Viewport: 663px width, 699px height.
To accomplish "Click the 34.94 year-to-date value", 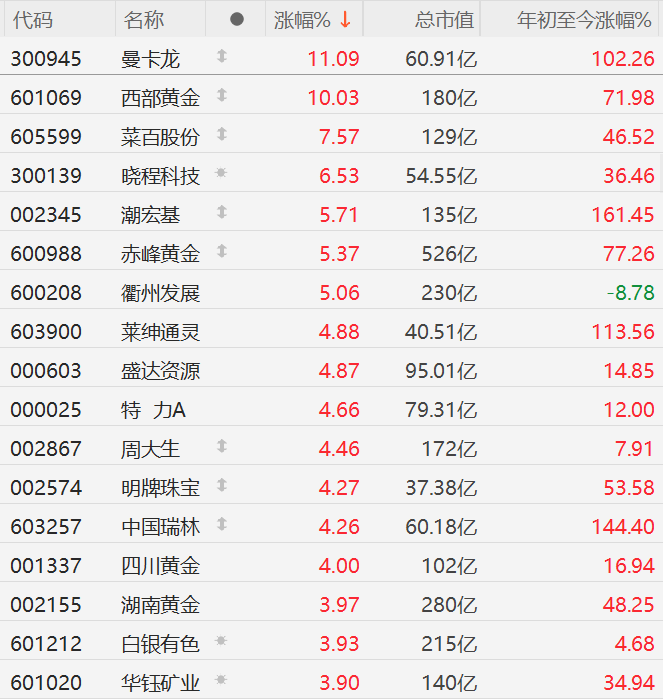I will click(x=629, y=683).
